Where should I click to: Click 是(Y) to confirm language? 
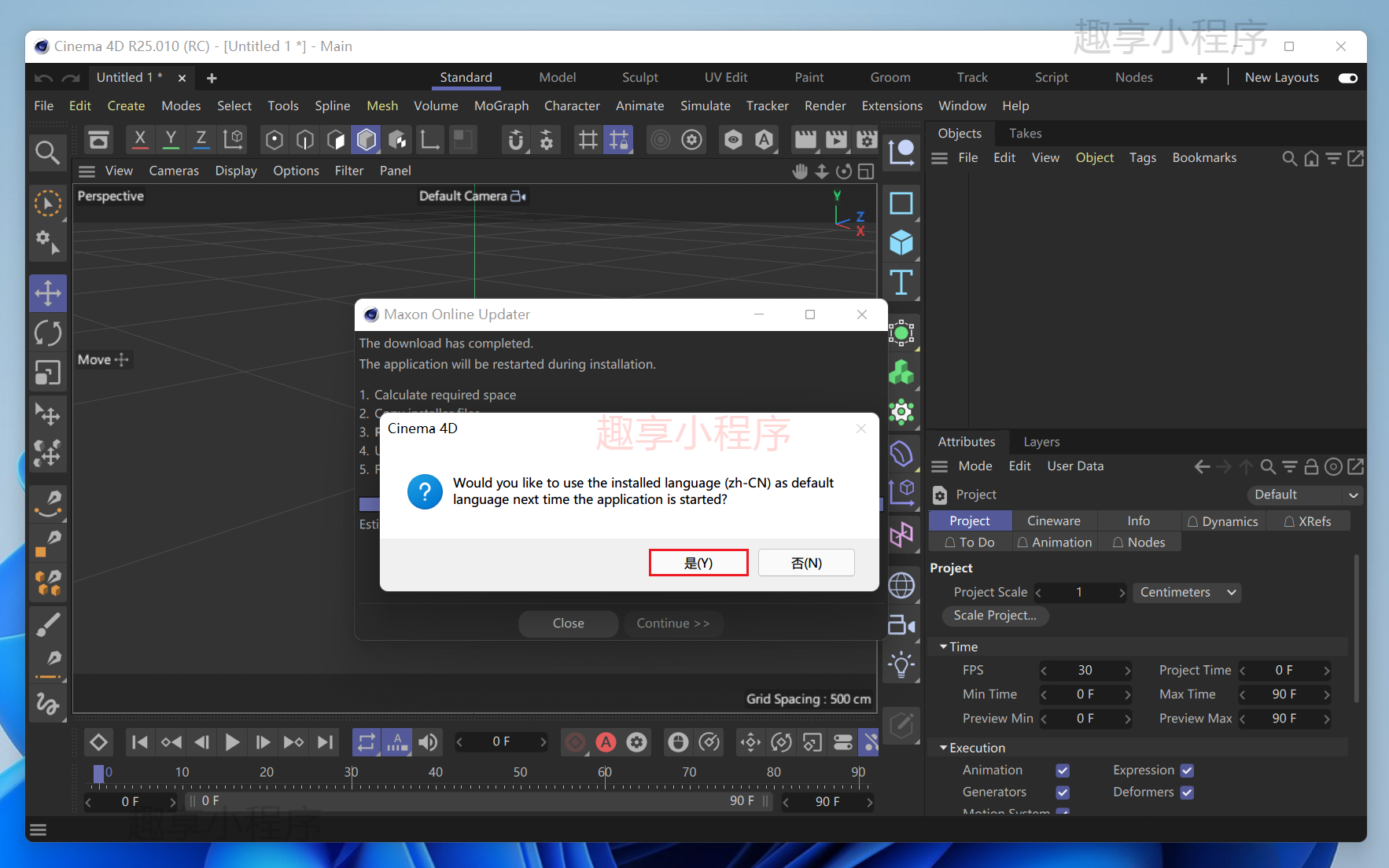pos(698,563)
